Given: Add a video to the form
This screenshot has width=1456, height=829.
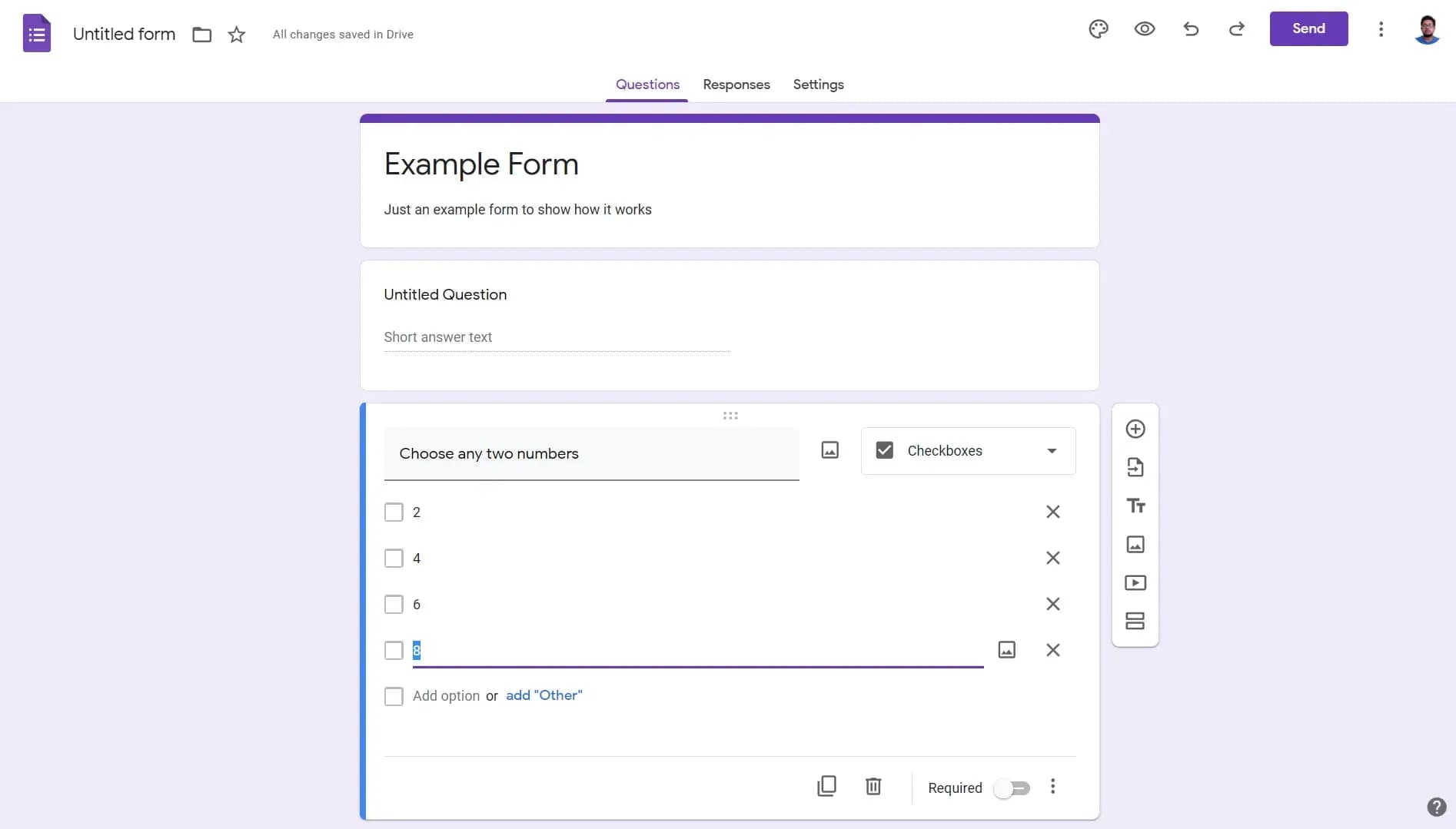Looking at the screenshot, I should [x=1135, y=582].
